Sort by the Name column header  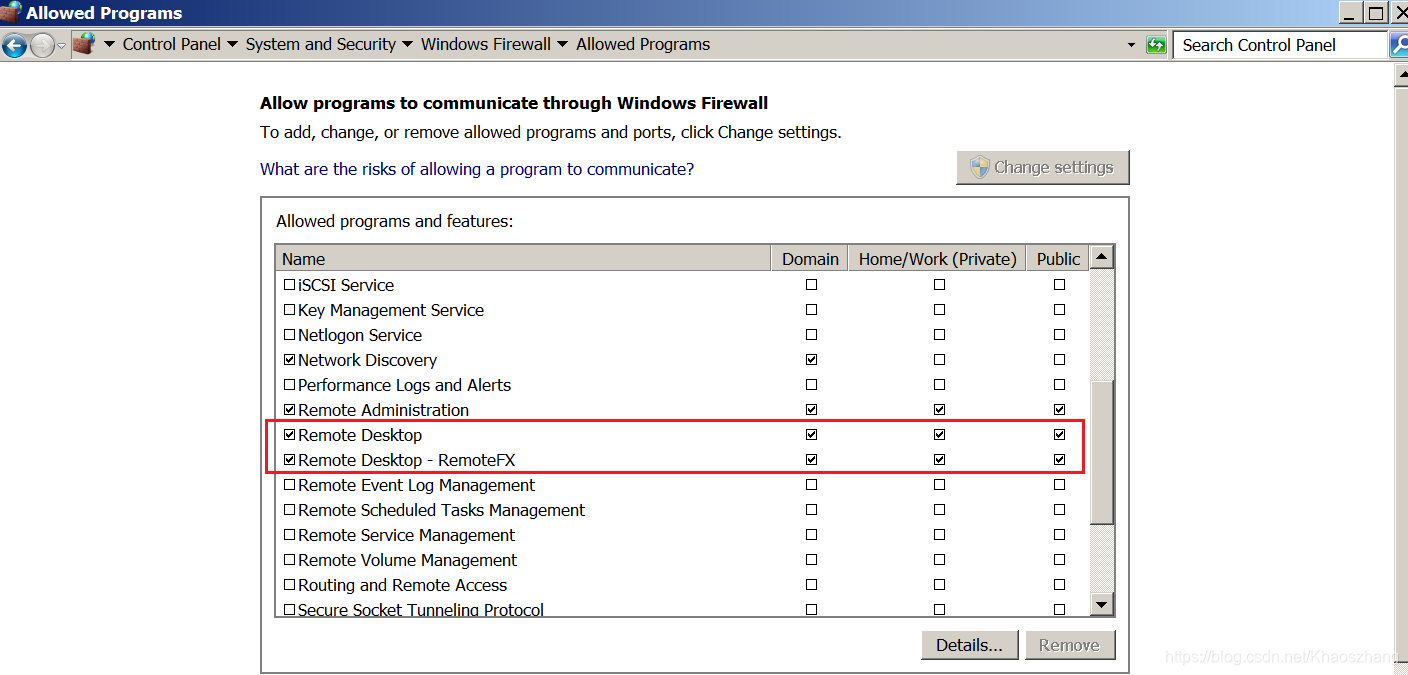point(523,259)
